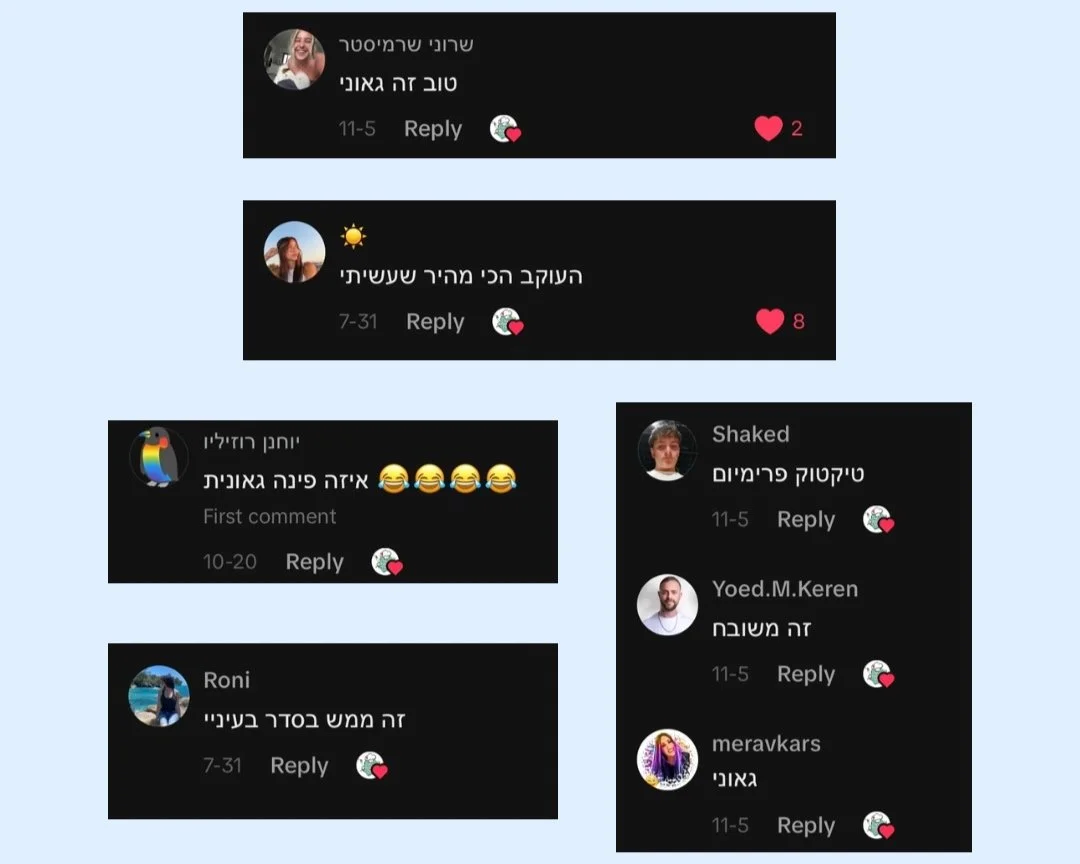Click creator-liked badge on Yoed.M.Keren's comment

[x=878, y=674]
